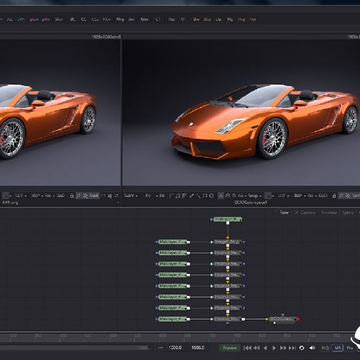360x360 pixels.
Task: Toggle Prx proxy mode
Action: point(349,348)
